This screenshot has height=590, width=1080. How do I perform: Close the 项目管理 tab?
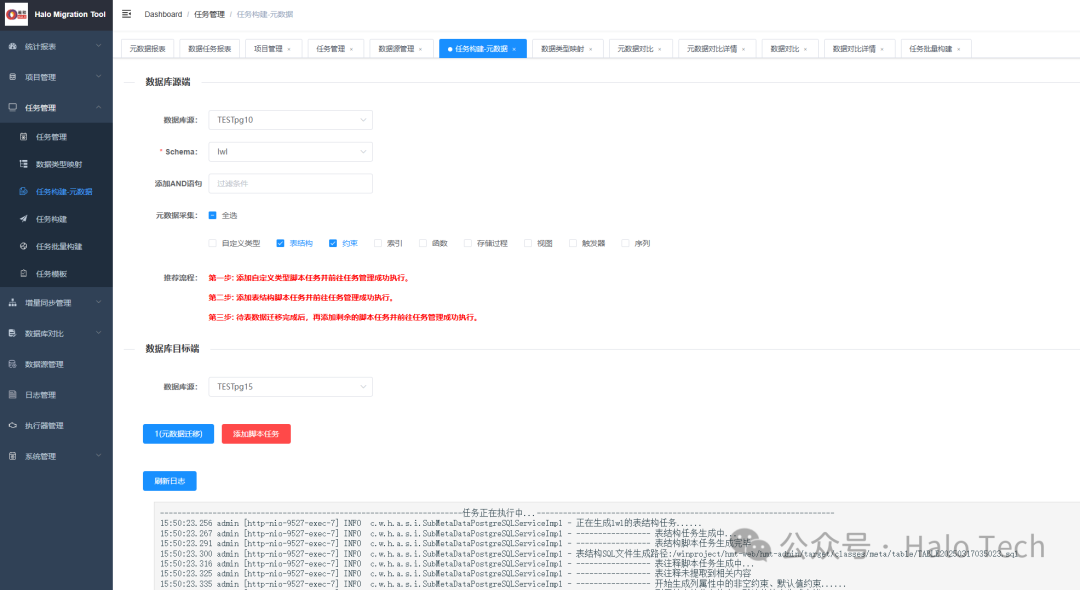point(289,50)
